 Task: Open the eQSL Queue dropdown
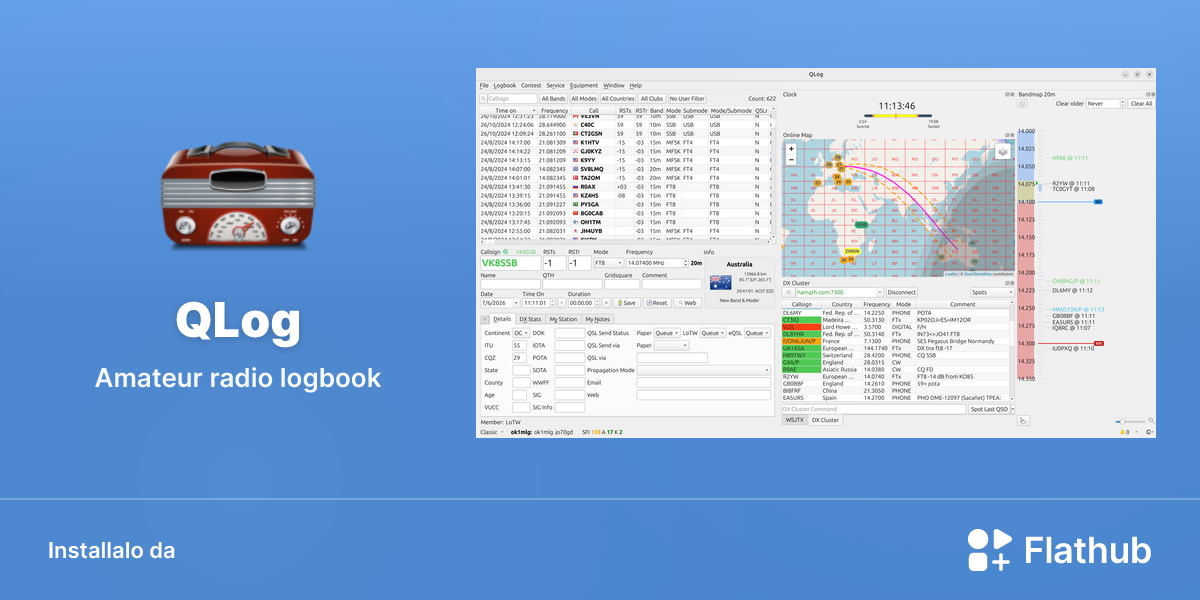click(x=758, y=333)
